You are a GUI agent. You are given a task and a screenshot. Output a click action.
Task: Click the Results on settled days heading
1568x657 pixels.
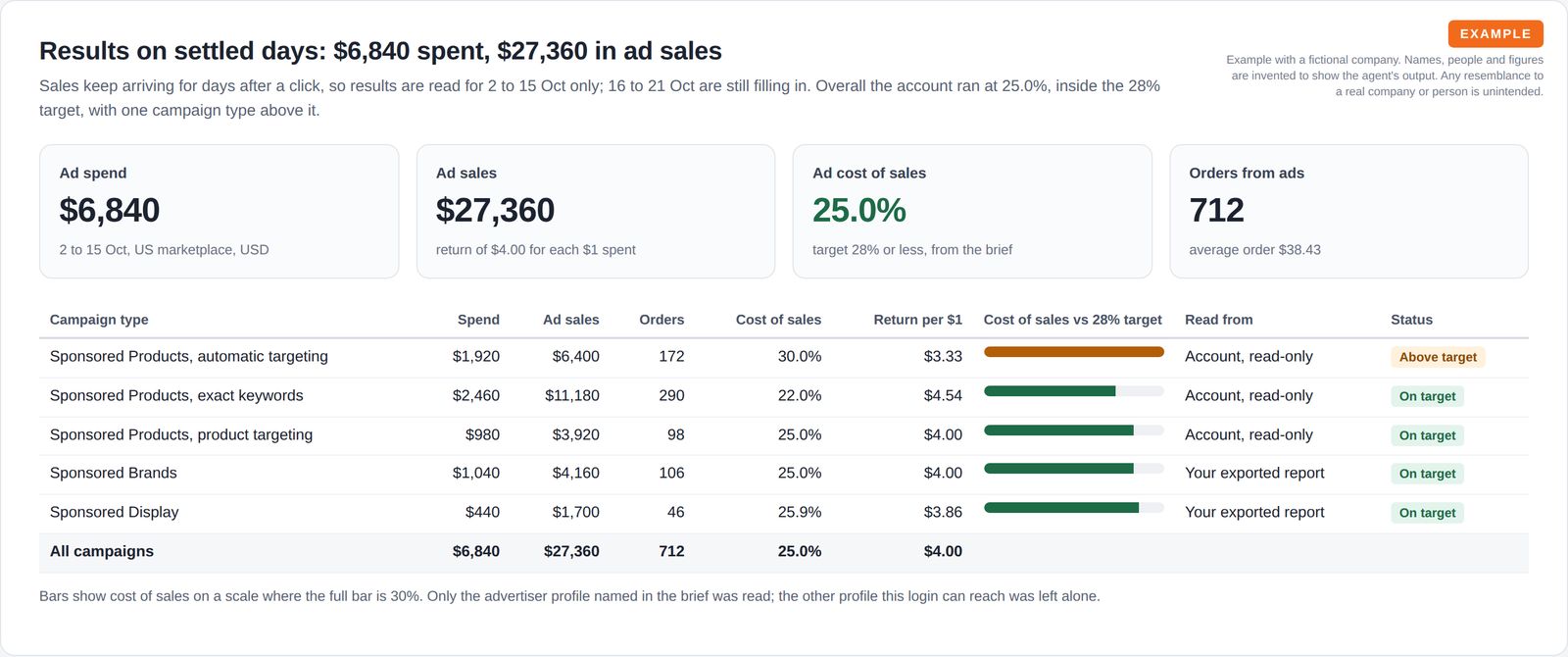[380, 51]
